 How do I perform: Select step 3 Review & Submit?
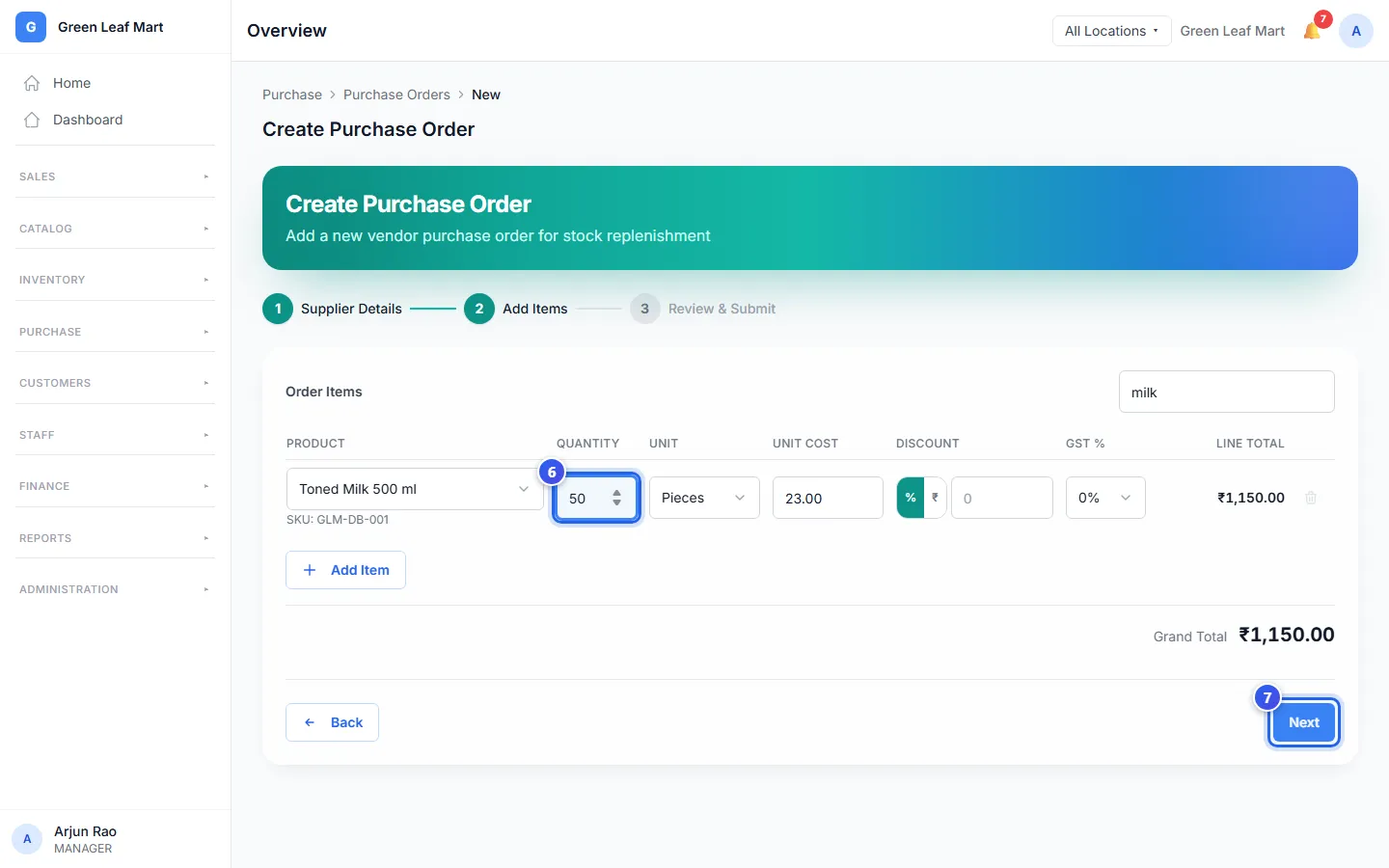703,309
